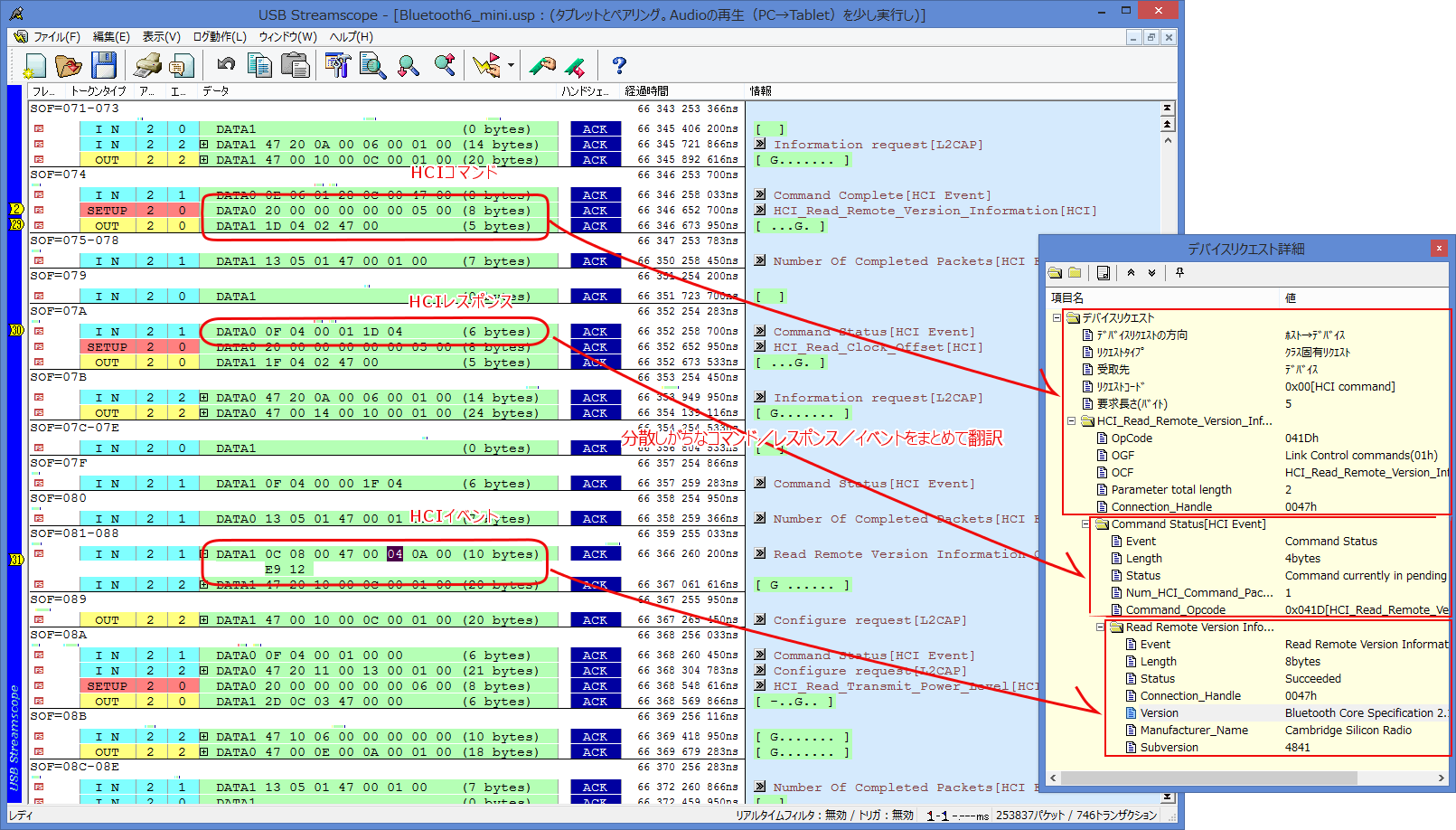The height and width of the screenshot is (830, 1456).
Task: Select the Manufacturer_Name row
Action: (x=1194, y=730)
